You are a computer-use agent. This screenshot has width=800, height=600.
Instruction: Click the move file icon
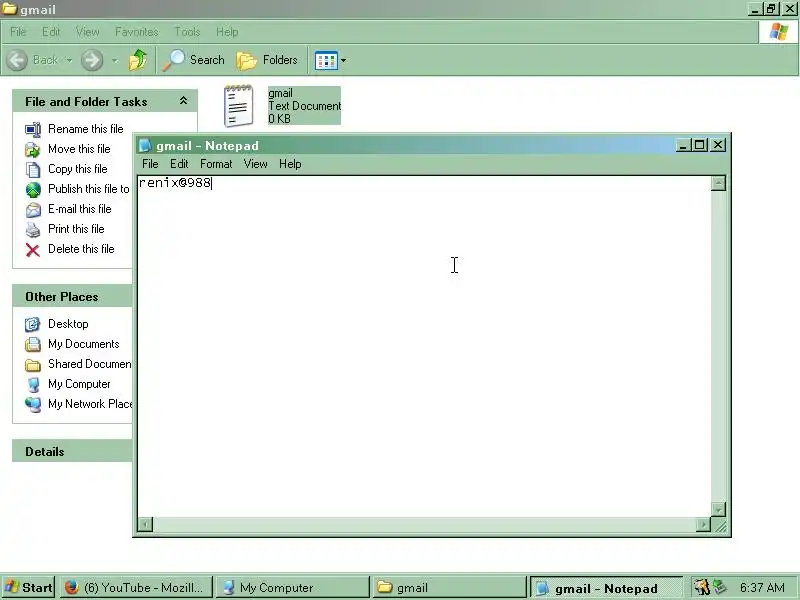(x=33, y=149)
